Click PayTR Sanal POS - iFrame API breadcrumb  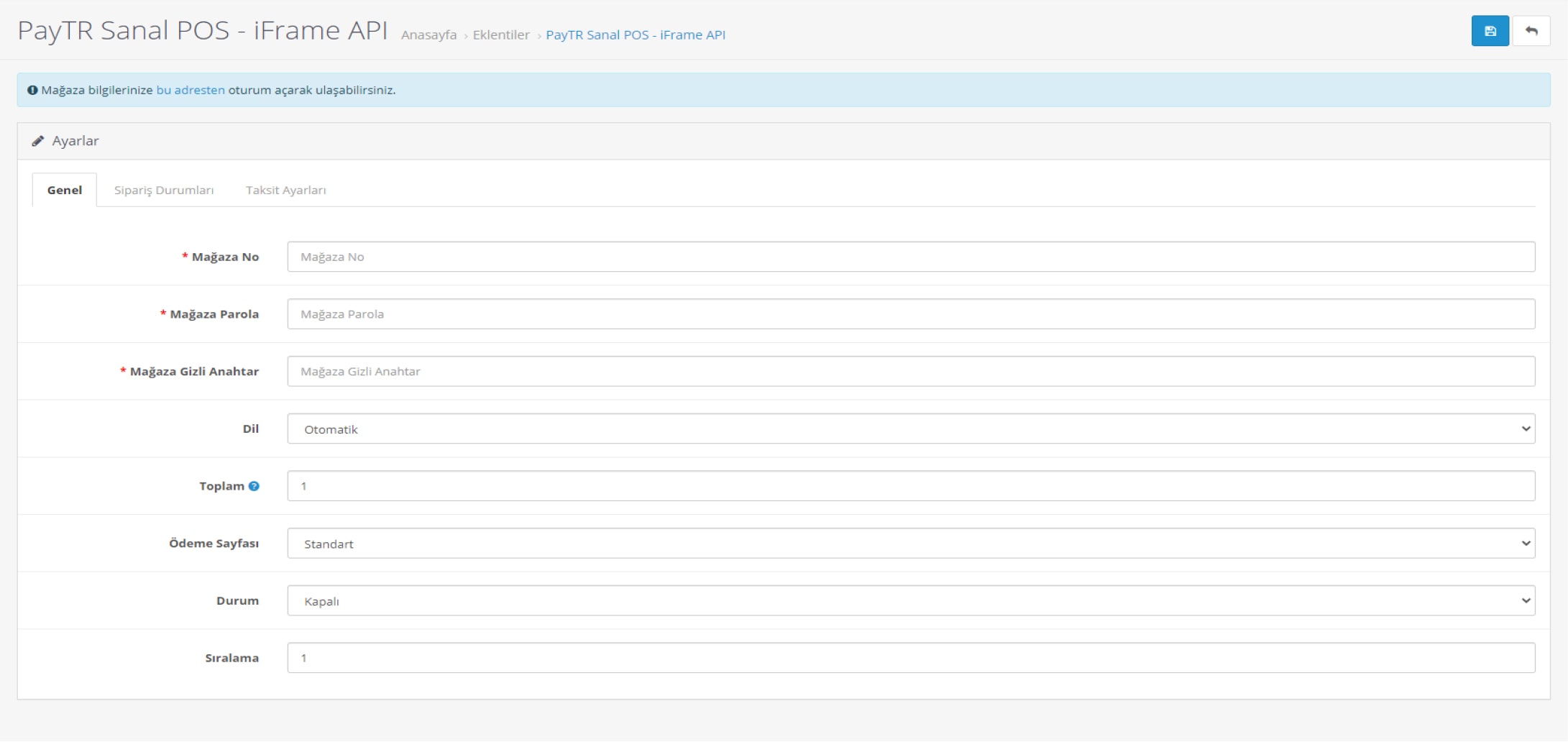[x=636, y=35]
